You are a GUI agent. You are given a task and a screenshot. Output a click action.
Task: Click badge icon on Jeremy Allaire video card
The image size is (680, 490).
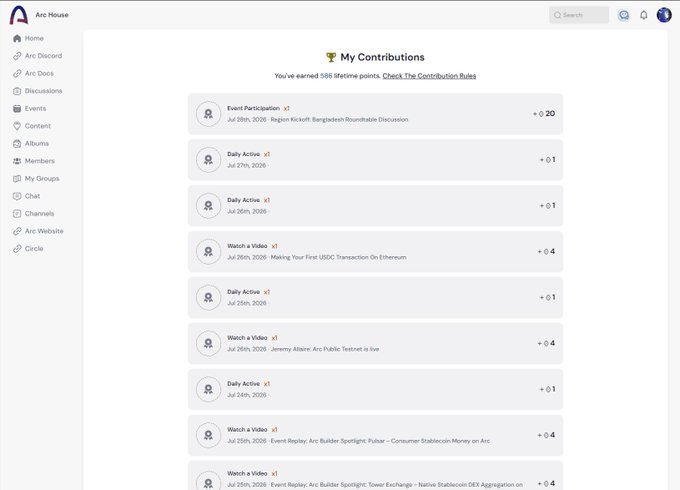click(x=208, y=343)
